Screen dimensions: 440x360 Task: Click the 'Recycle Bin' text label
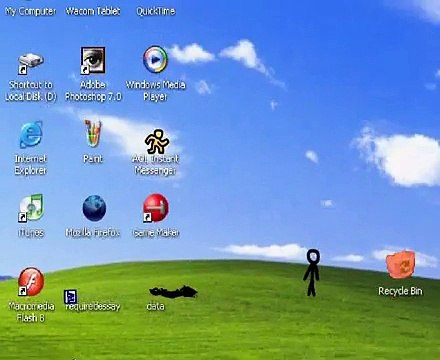tap(400, 291)
